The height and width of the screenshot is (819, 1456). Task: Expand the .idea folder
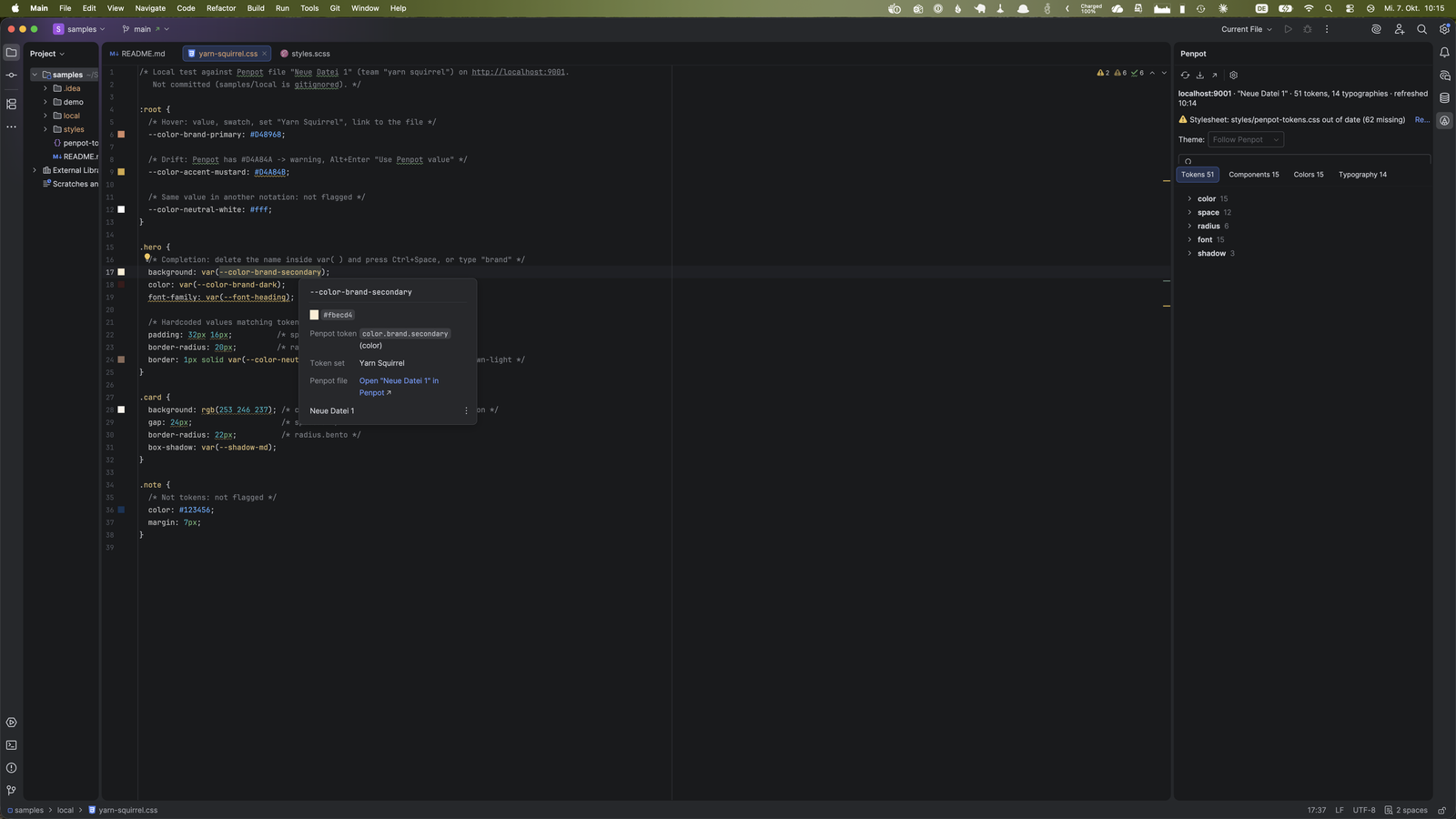click(x=45, y=88)
